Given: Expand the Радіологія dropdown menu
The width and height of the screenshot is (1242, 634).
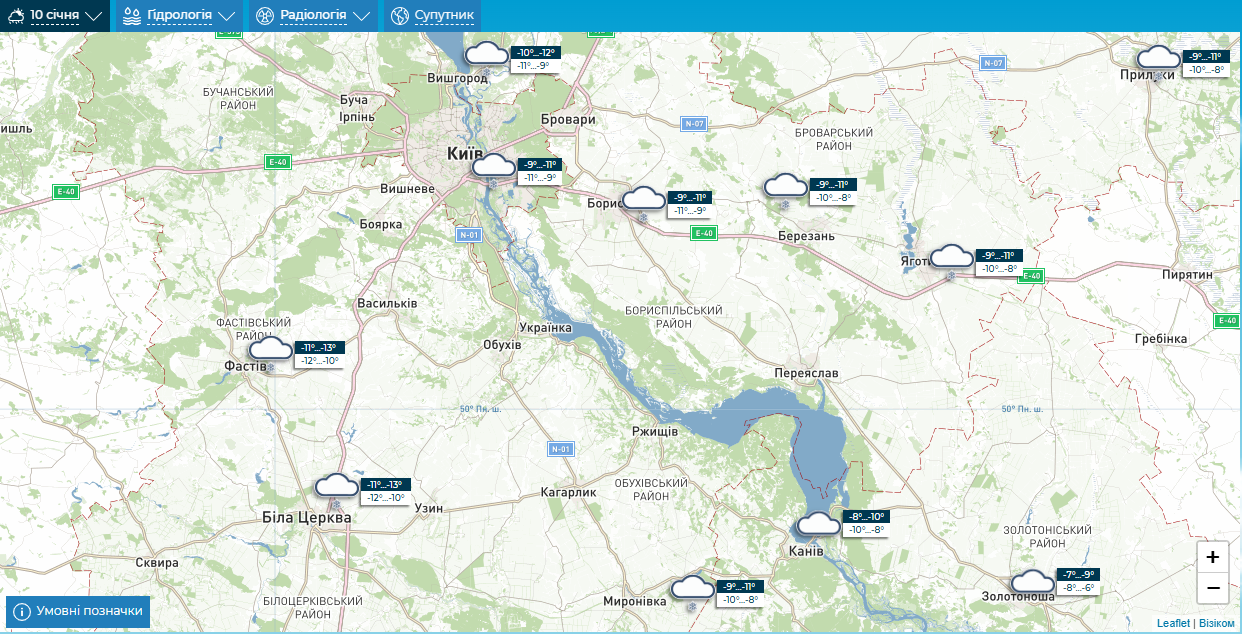Looking at the screenshot, I should click(x=313, y=16).
